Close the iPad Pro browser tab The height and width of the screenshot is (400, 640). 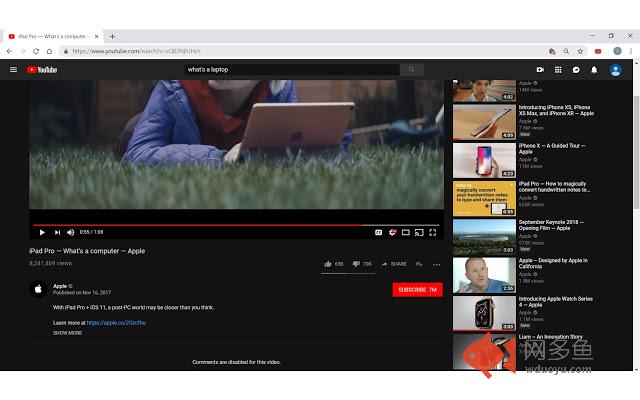pyautogui.click(x=96, y=36)
